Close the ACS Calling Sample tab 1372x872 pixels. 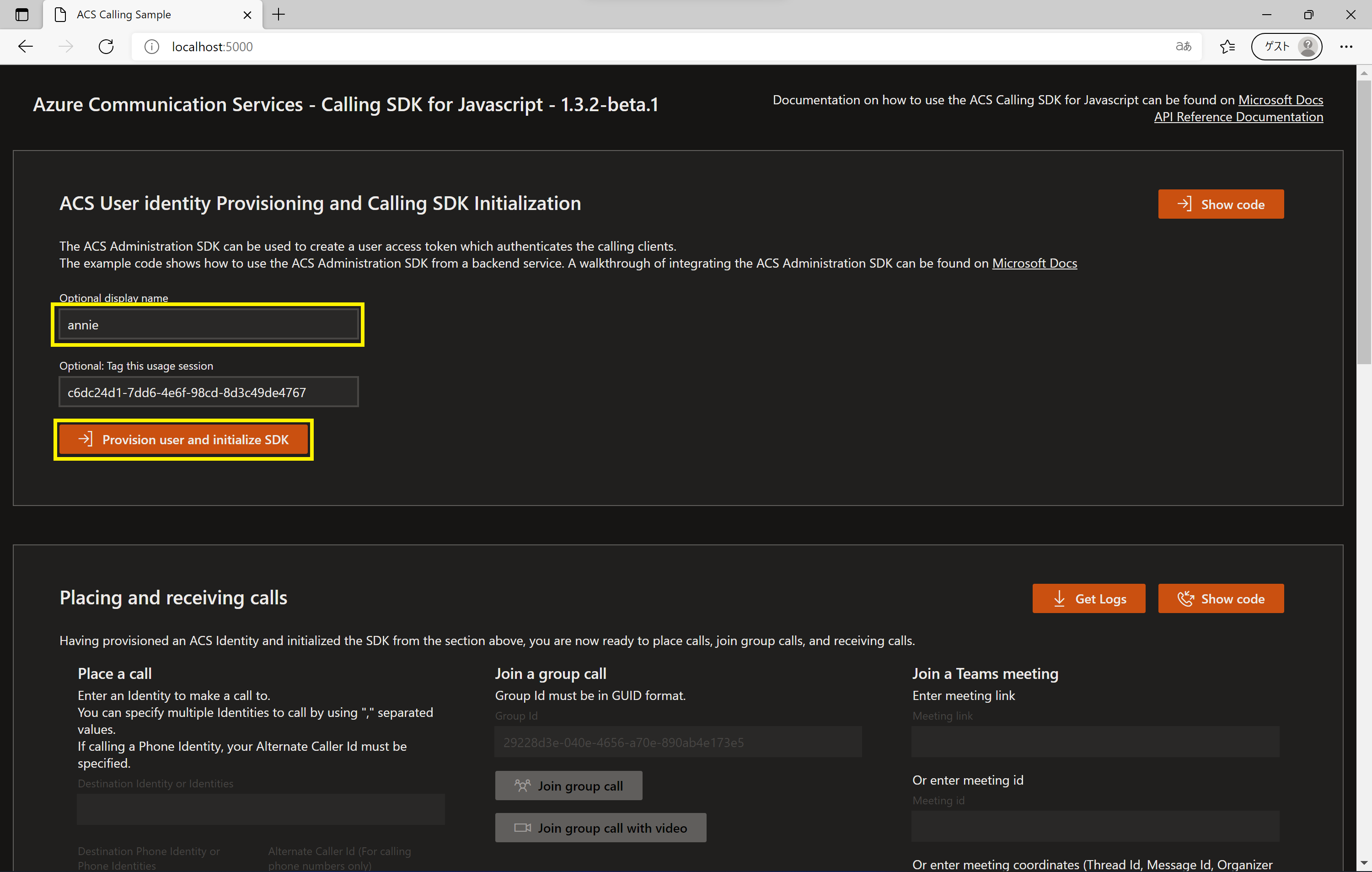[x=247, y=15]
